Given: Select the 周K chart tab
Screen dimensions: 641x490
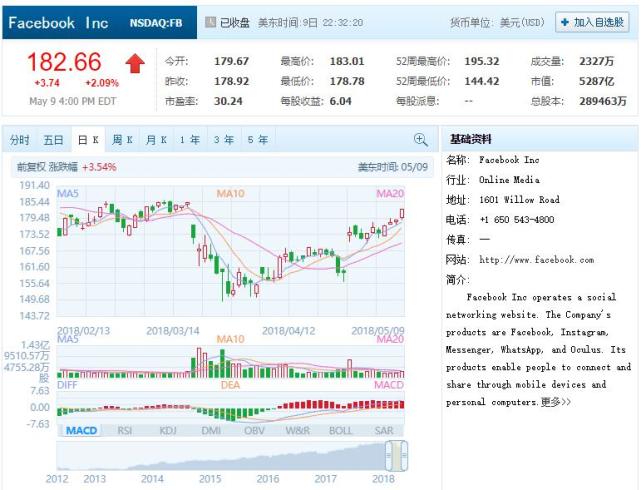Looking at the screenshot, I should [x=122, y=140].
